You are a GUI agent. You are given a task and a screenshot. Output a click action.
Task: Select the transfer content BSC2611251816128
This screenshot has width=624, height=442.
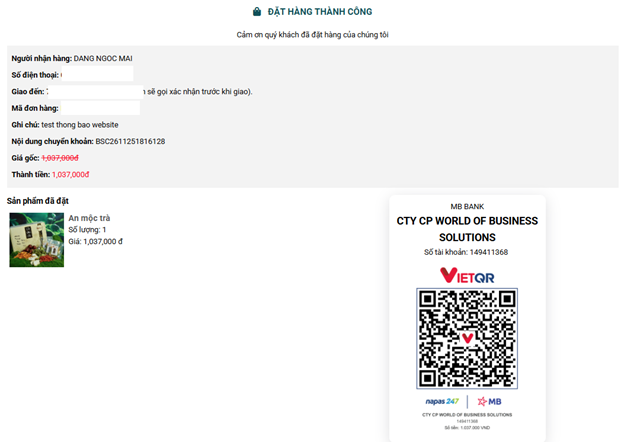click(x=130, y=141)
